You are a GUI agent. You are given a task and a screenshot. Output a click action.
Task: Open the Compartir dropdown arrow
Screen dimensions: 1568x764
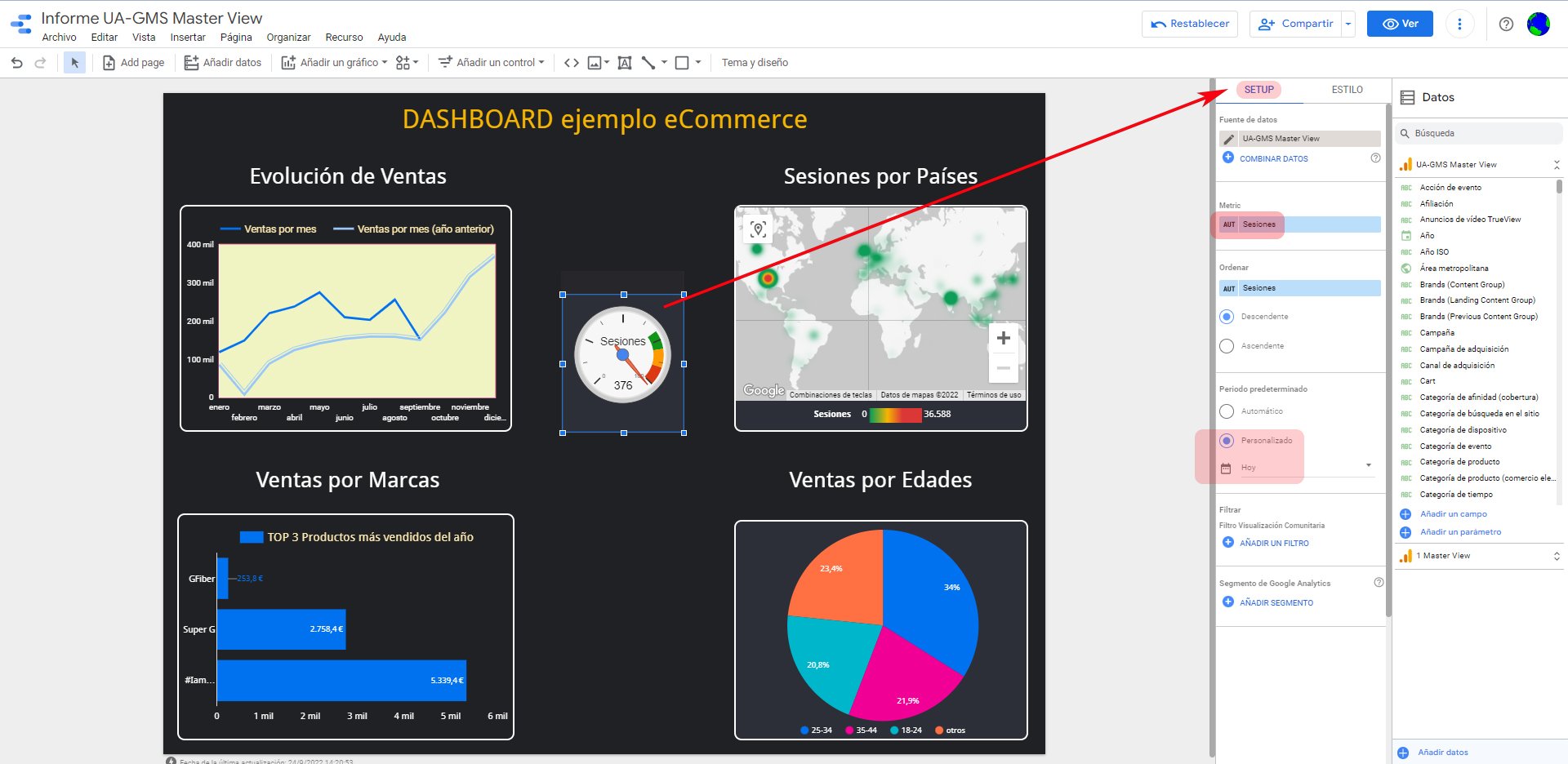1348,24
